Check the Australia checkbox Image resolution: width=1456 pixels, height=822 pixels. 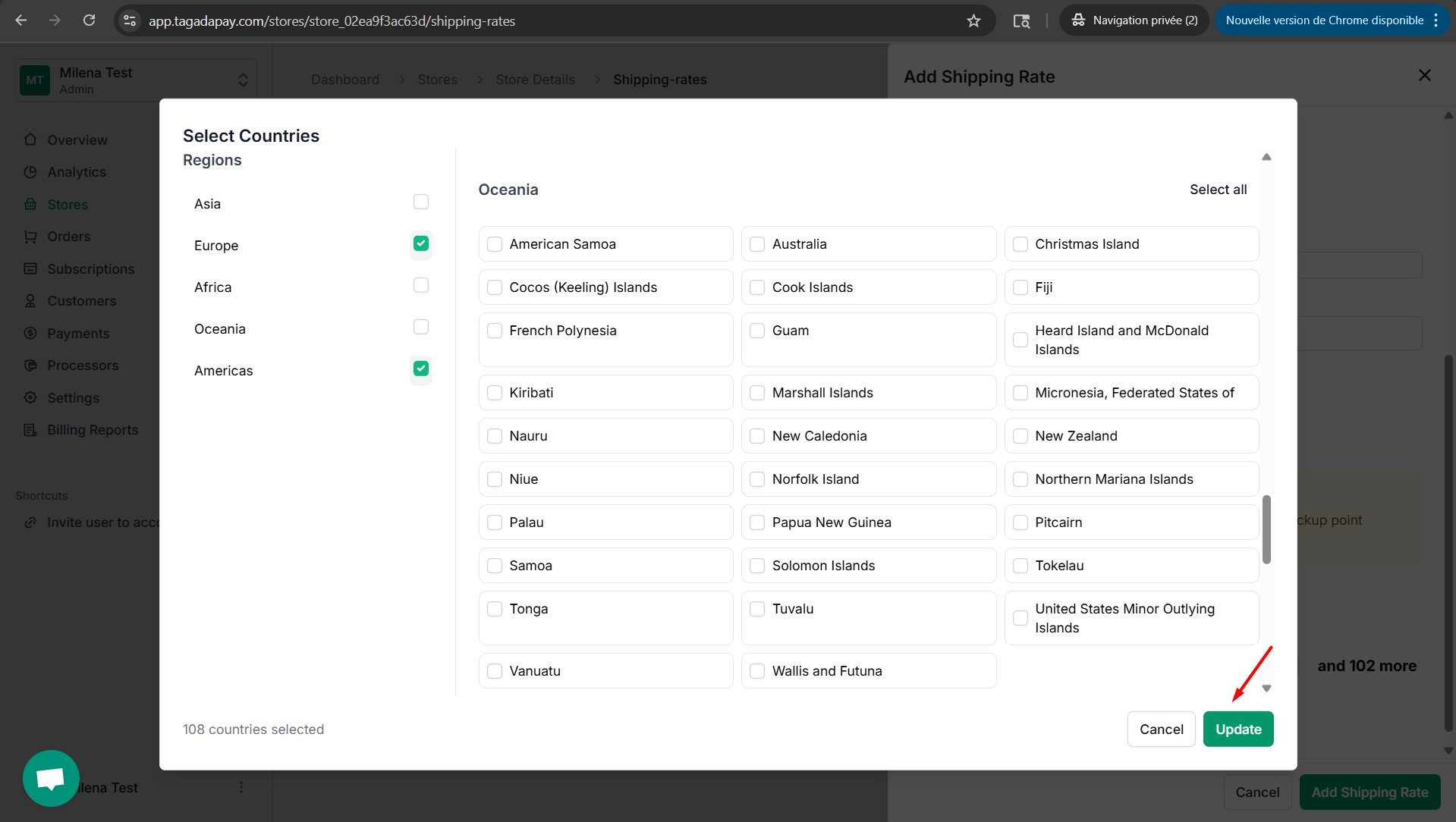(x=757, y=244)
